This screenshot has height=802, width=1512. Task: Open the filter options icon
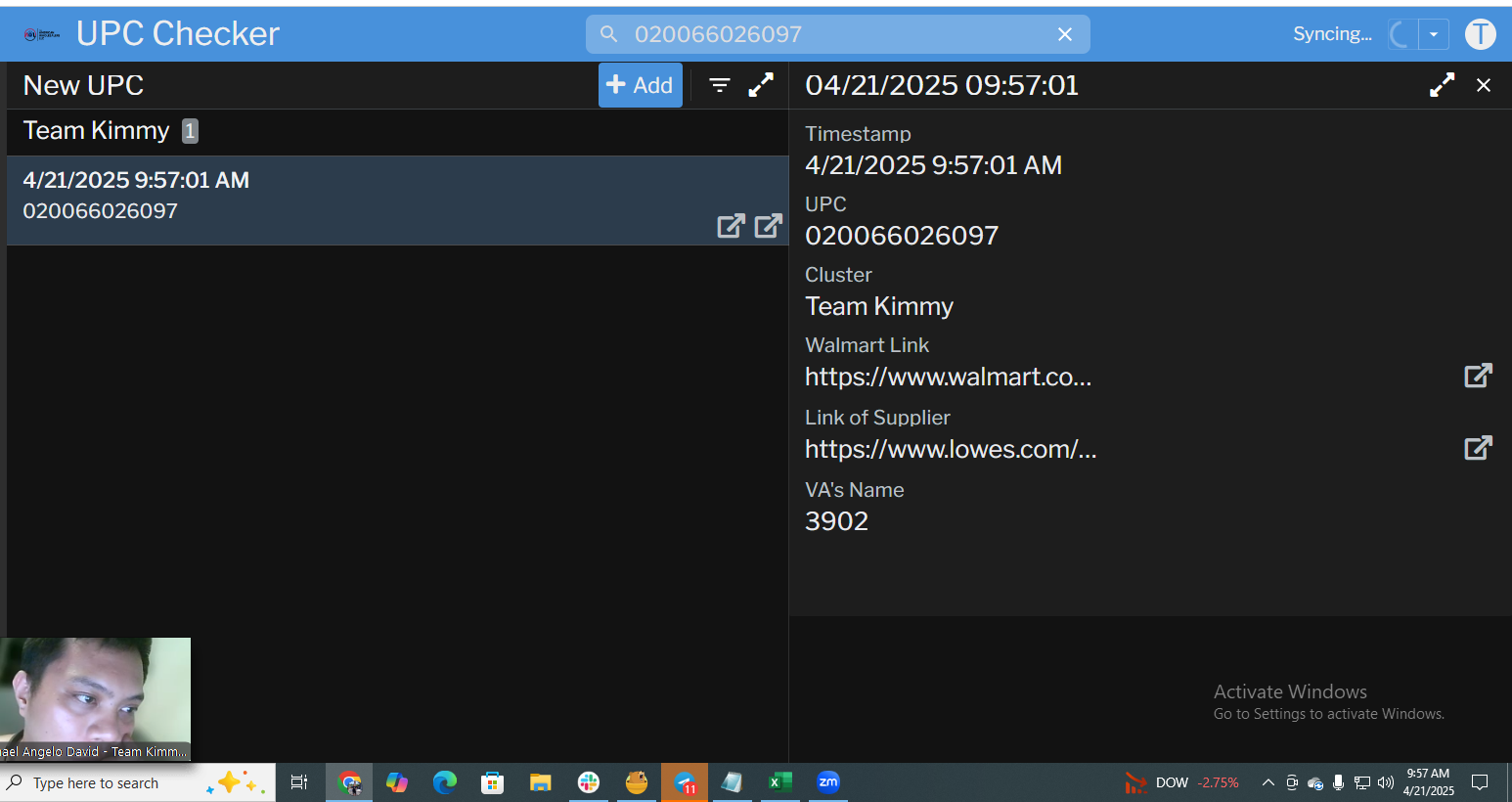tap(720, 85)
